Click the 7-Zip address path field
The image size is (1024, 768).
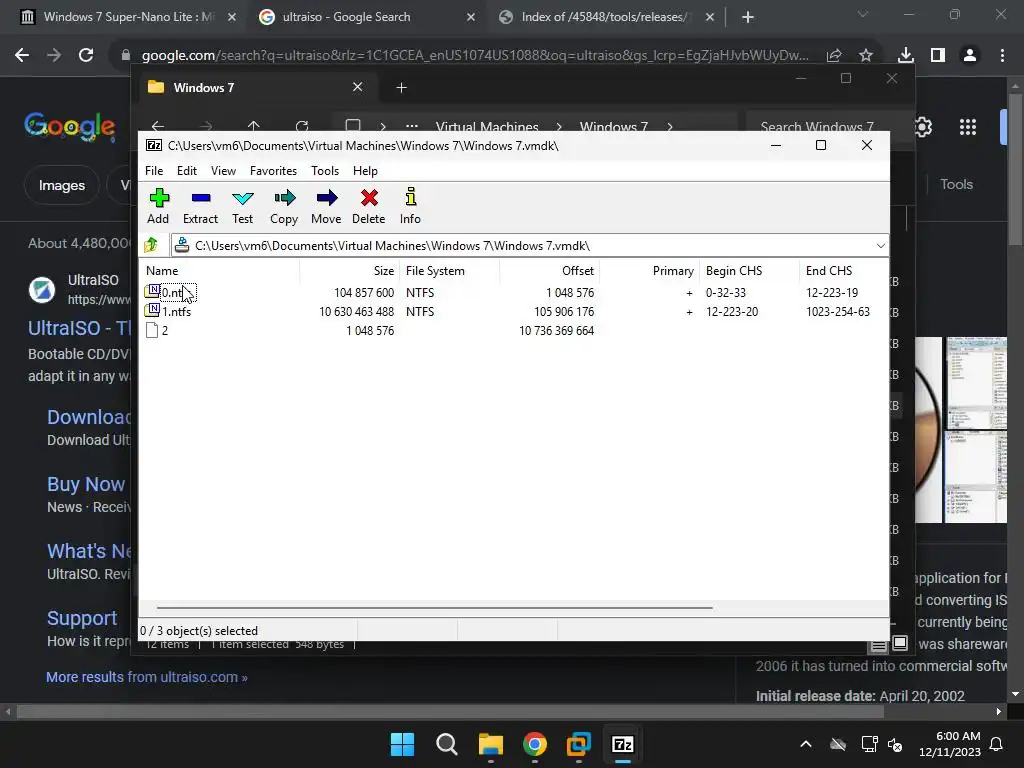[529, 246]
